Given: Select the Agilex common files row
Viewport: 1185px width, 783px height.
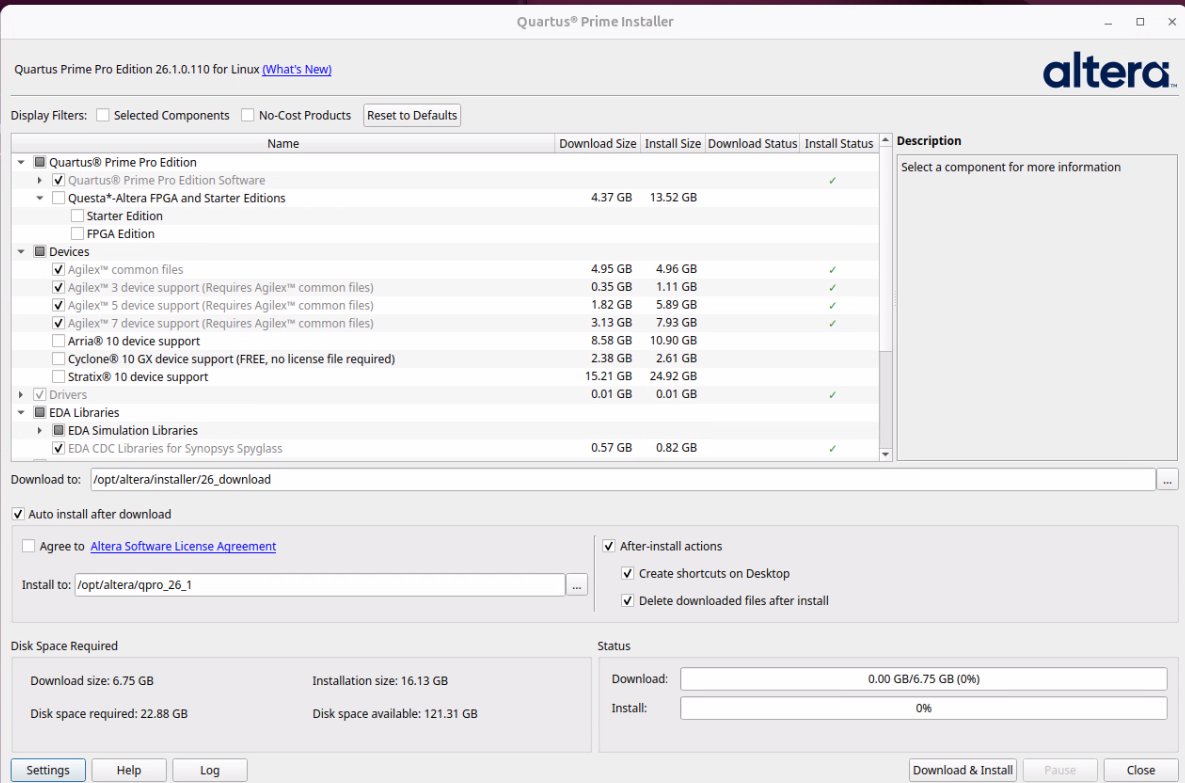Looking at the screenshot, I should tap(445, 269).
